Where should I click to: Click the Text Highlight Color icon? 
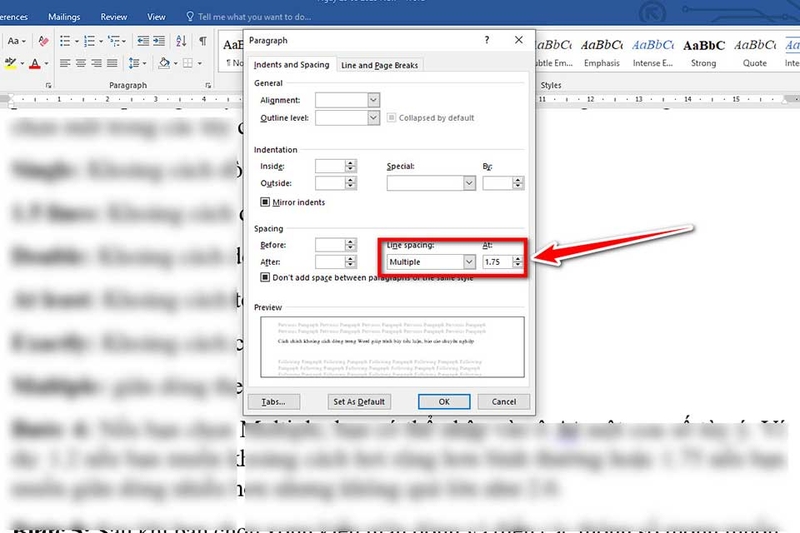coord(10,63)
